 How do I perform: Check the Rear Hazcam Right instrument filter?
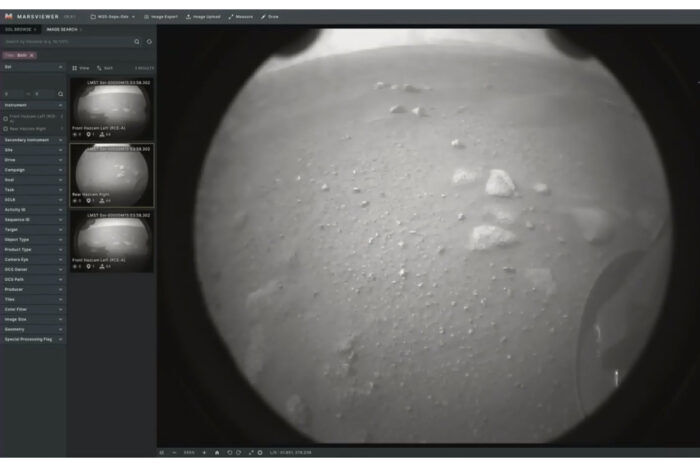point(6,128)
